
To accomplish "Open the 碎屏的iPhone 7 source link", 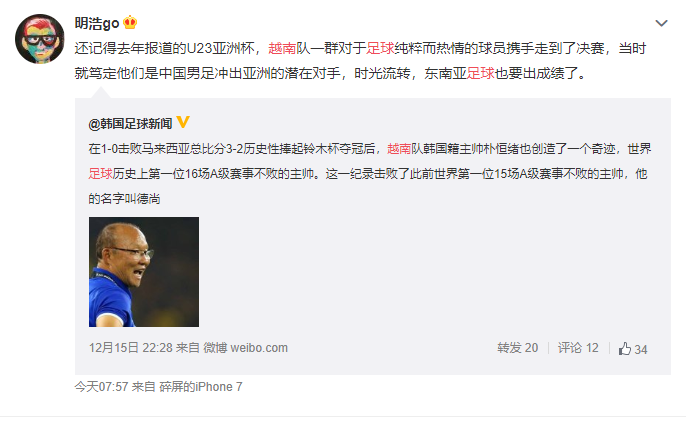I will pyautogui.click(x=201, y=387).
